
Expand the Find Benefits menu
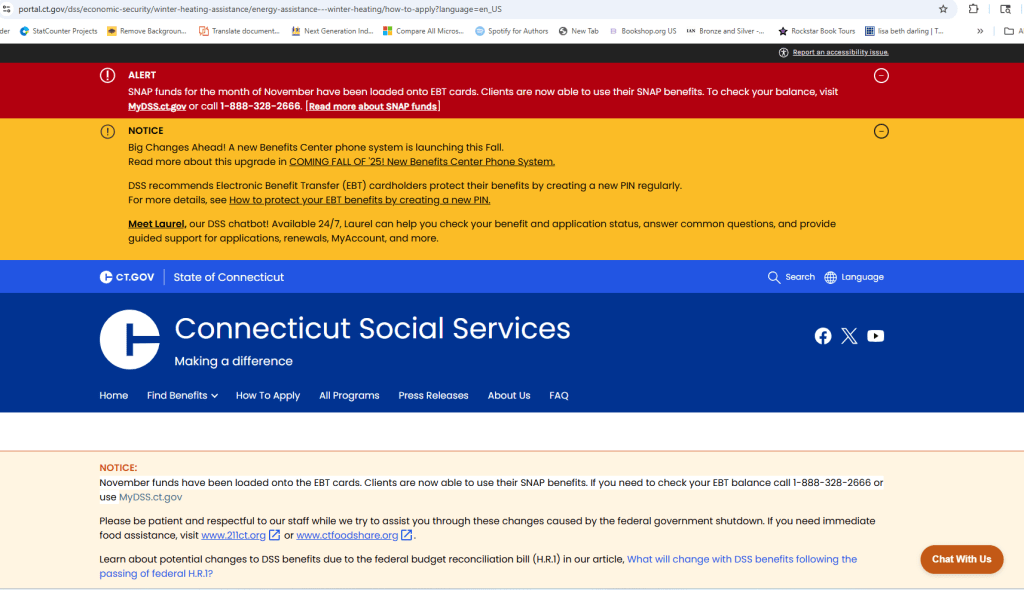click(182, 396)
